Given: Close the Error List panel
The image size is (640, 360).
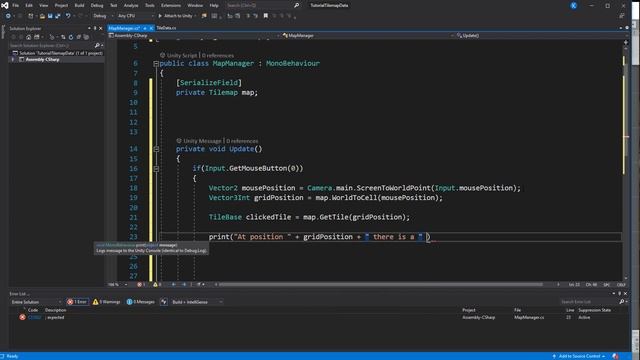Looking at the screenshot, I should (625, 293).
